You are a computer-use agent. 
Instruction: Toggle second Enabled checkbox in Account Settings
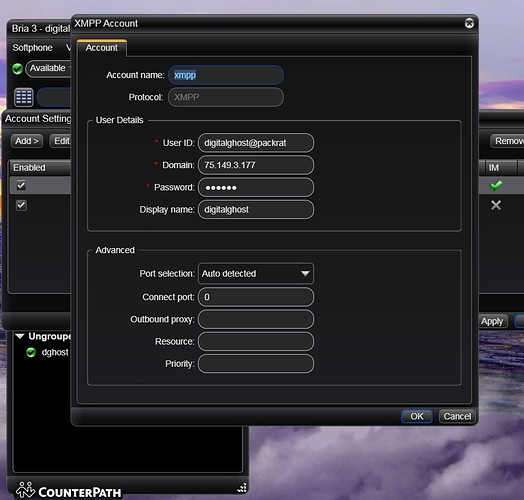(21, 205)
